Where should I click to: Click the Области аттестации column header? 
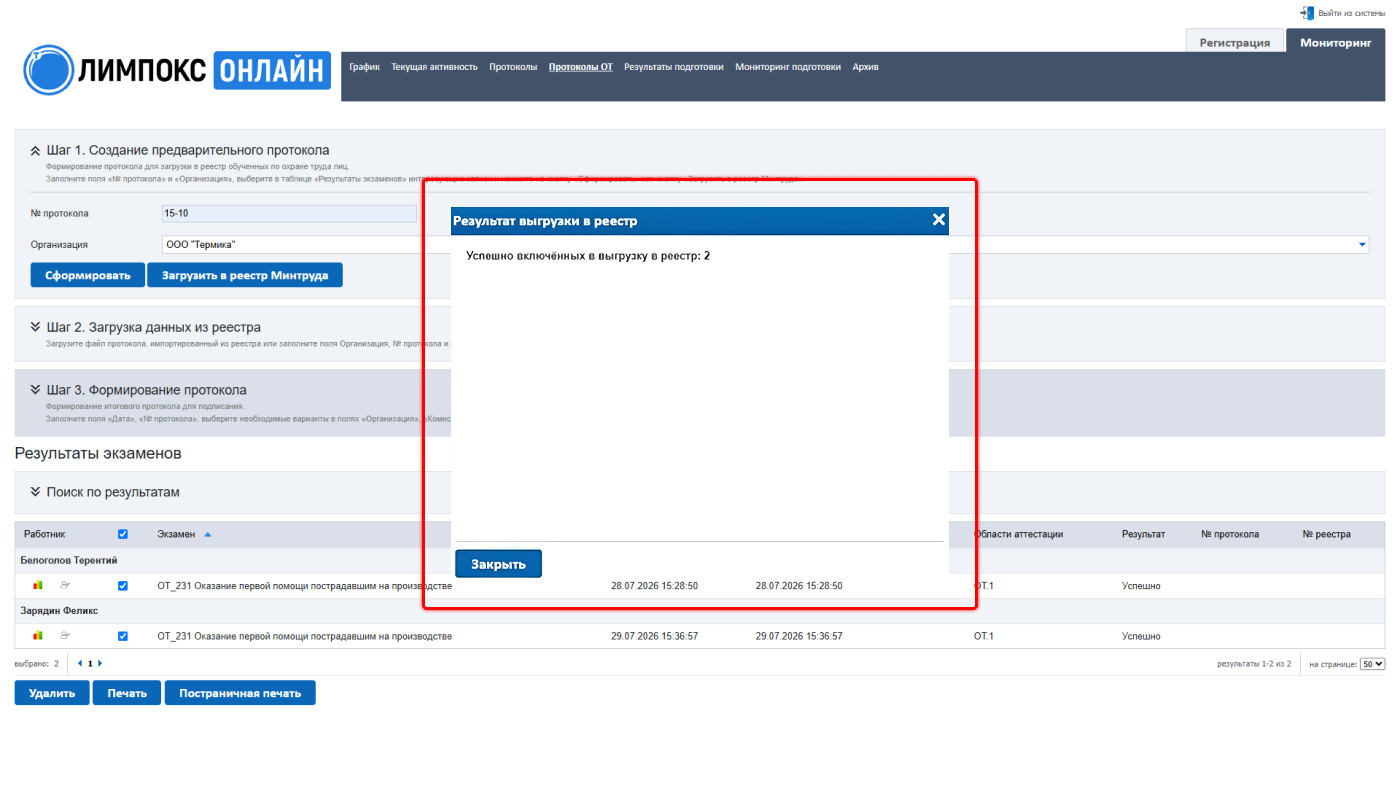[x=1018, y=534]
